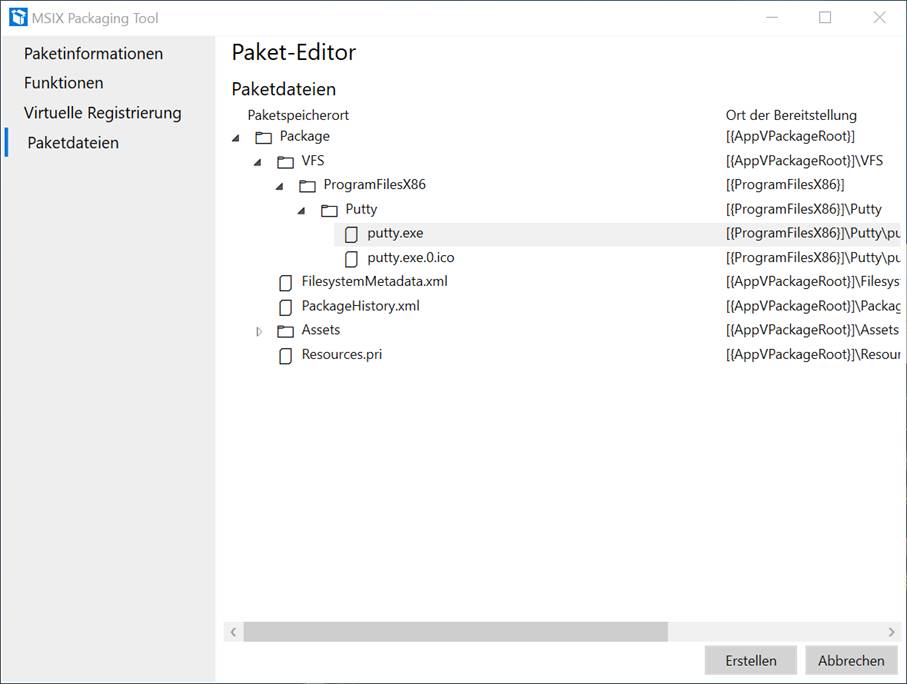Click the [{AppVPackageRoot}]\VFS deployment path
Screen dimensions: 907x684
[x=805, y=161]
